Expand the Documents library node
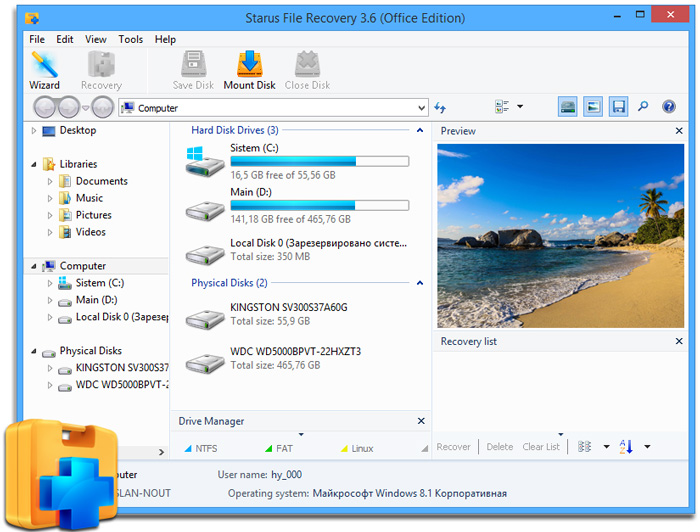This screenshot has height=532, width=700. pyautogui.click(x=50, y=181)
